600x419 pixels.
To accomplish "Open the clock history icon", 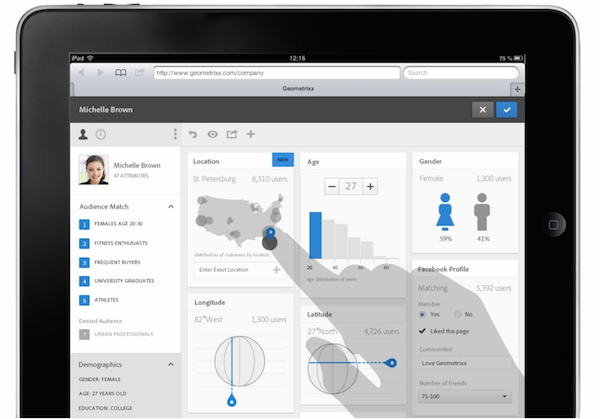I will pos(101,134).
